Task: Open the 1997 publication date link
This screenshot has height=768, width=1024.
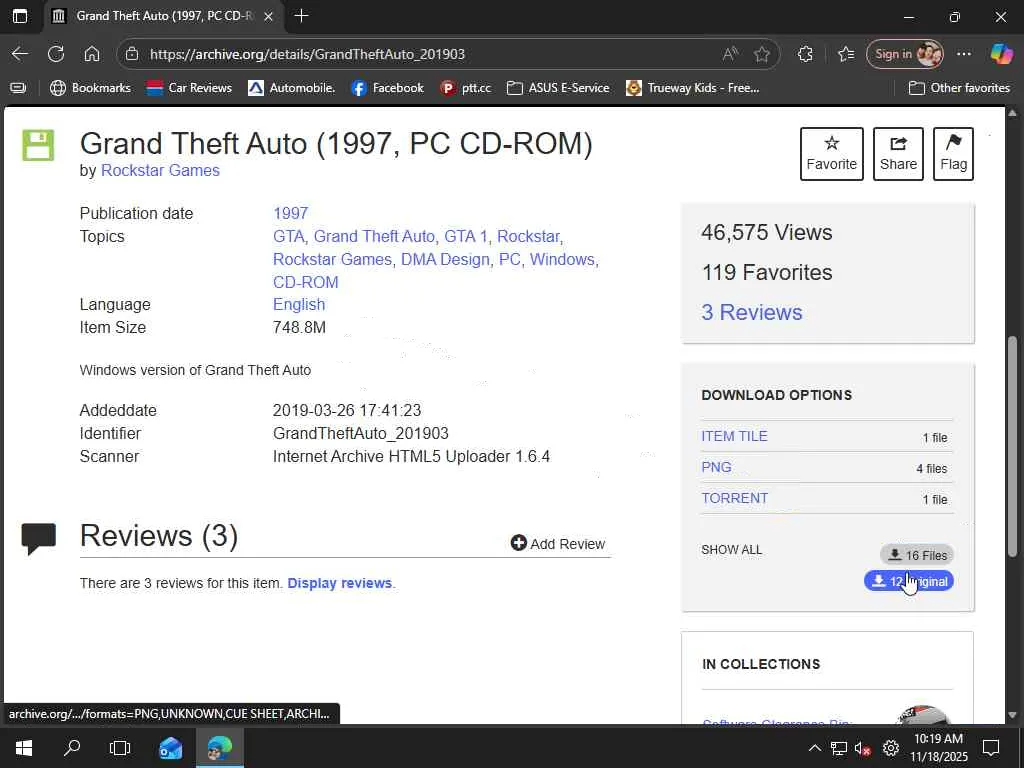Action: pos(291,214)
